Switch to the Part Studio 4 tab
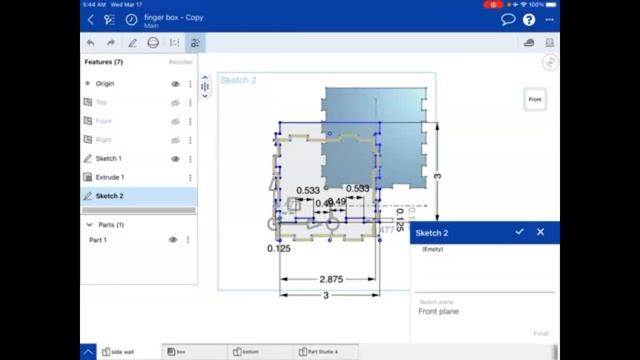The height and width of the screenshot is (360, 640). (x=326, y=352)
